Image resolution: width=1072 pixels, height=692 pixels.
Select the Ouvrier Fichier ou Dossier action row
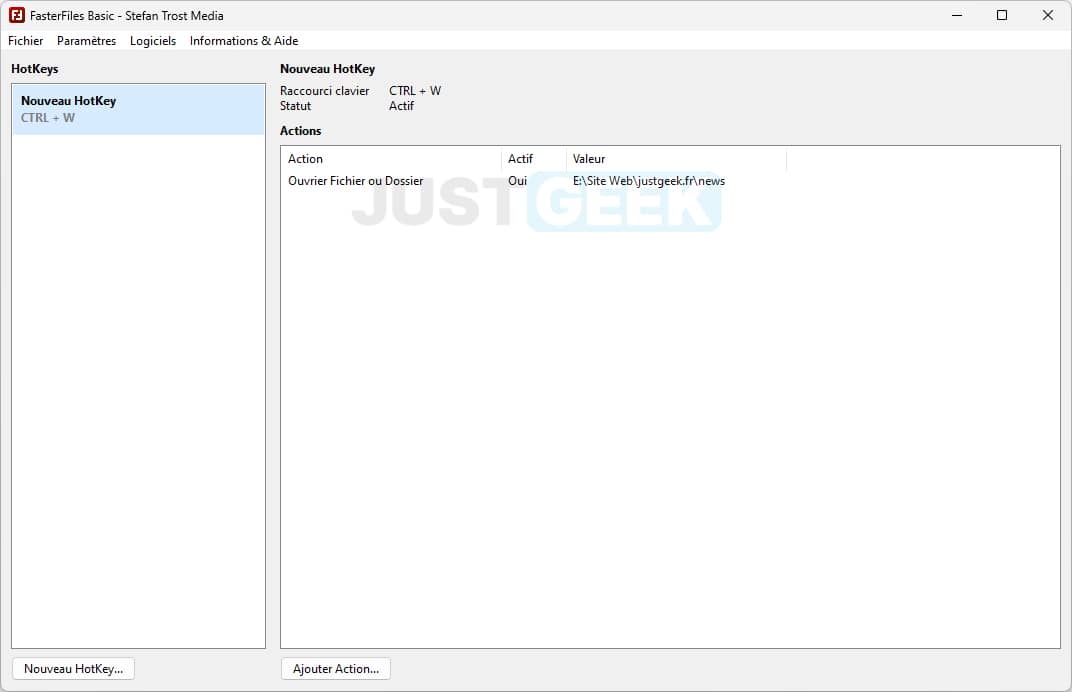click(537, 181)
